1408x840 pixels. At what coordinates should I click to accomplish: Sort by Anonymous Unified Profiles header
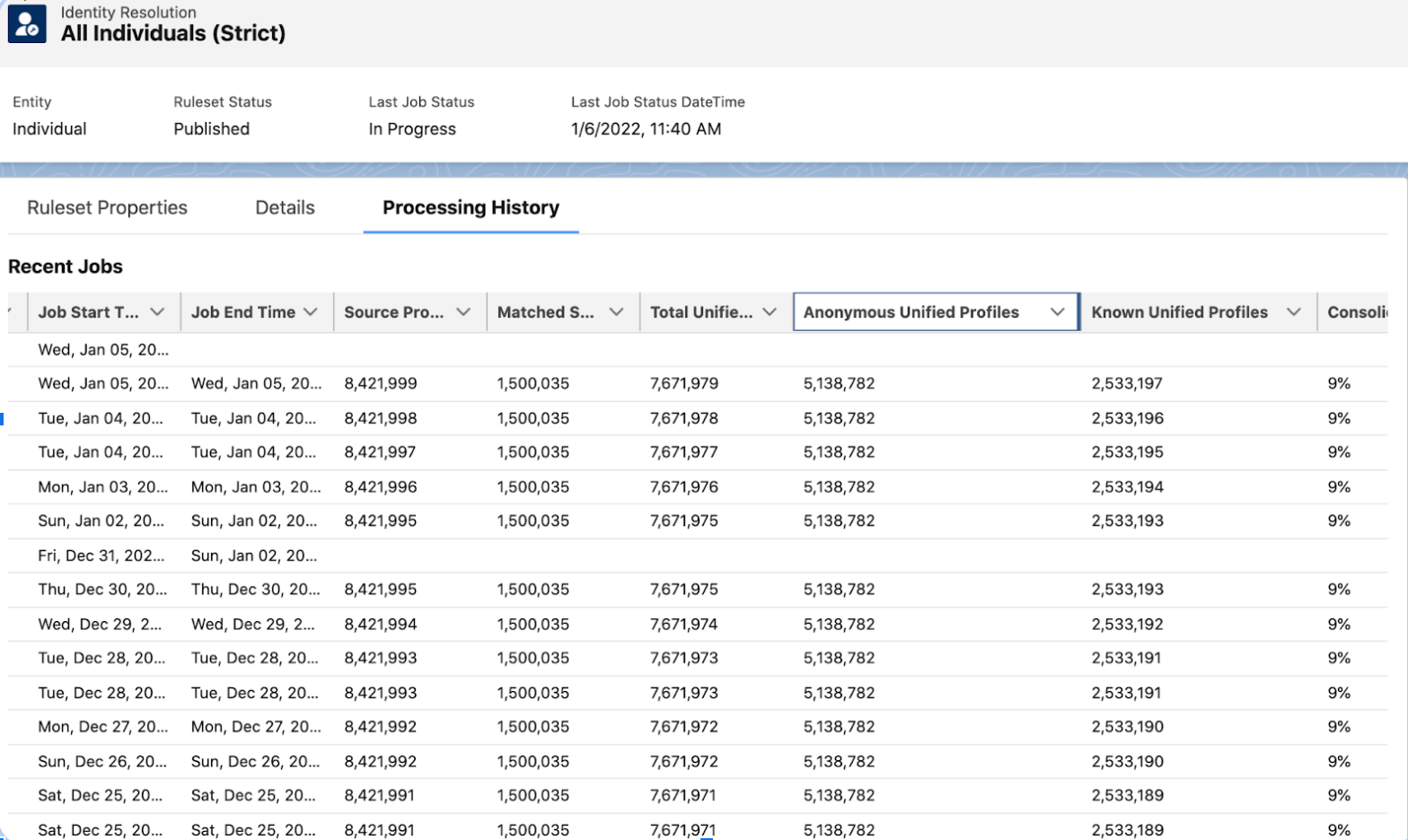(911, 312)
